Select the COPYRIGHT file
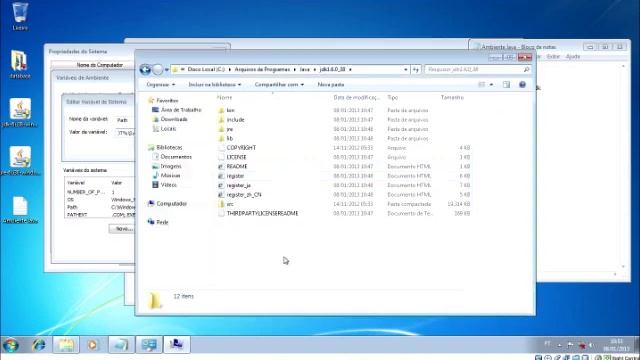The height and width of the screenshot is (360, 640). click(241, 148)
